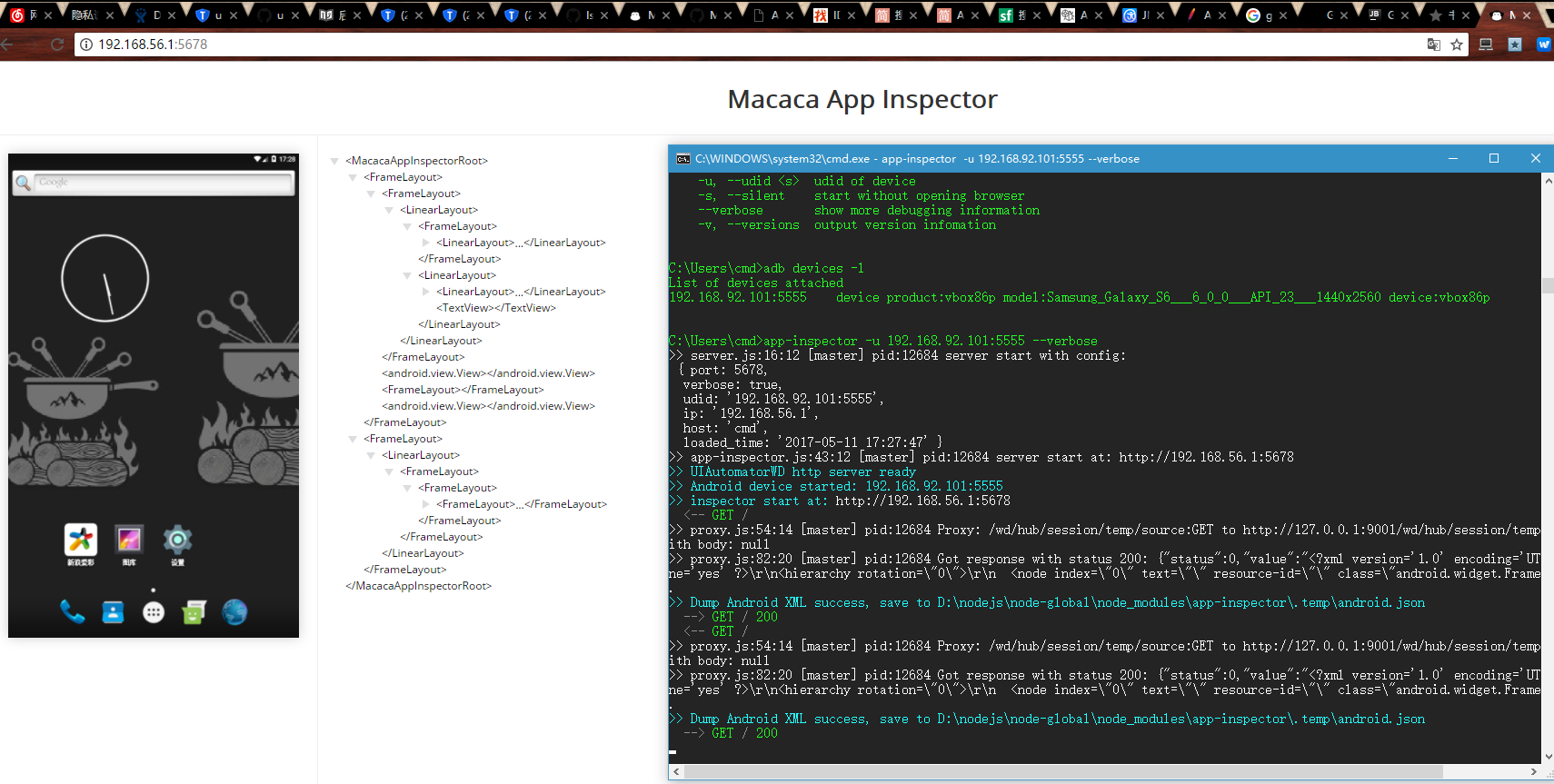The height and width of the screenshot is (784, 1554).
Task: Tap the Settings gear app icon
Action: tap(177, 541)
